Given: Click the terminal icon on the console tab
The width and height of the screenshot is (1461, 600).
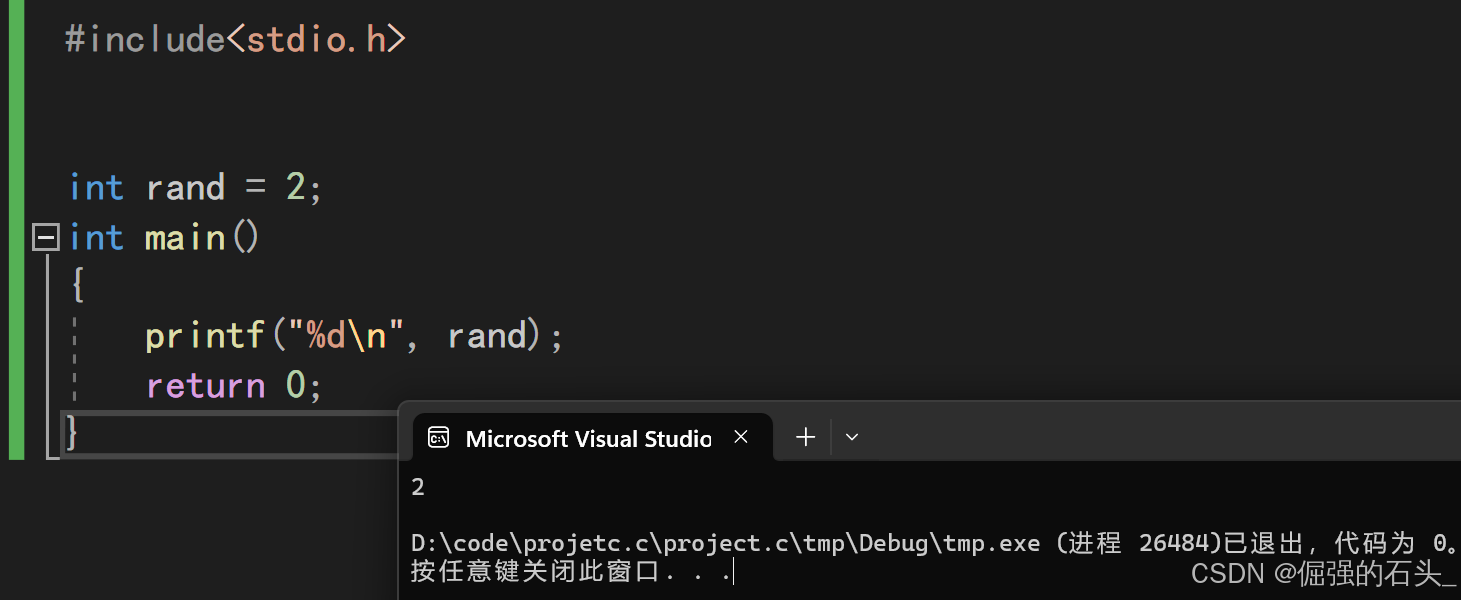Looking at the screenshot, I should (438, 438).
